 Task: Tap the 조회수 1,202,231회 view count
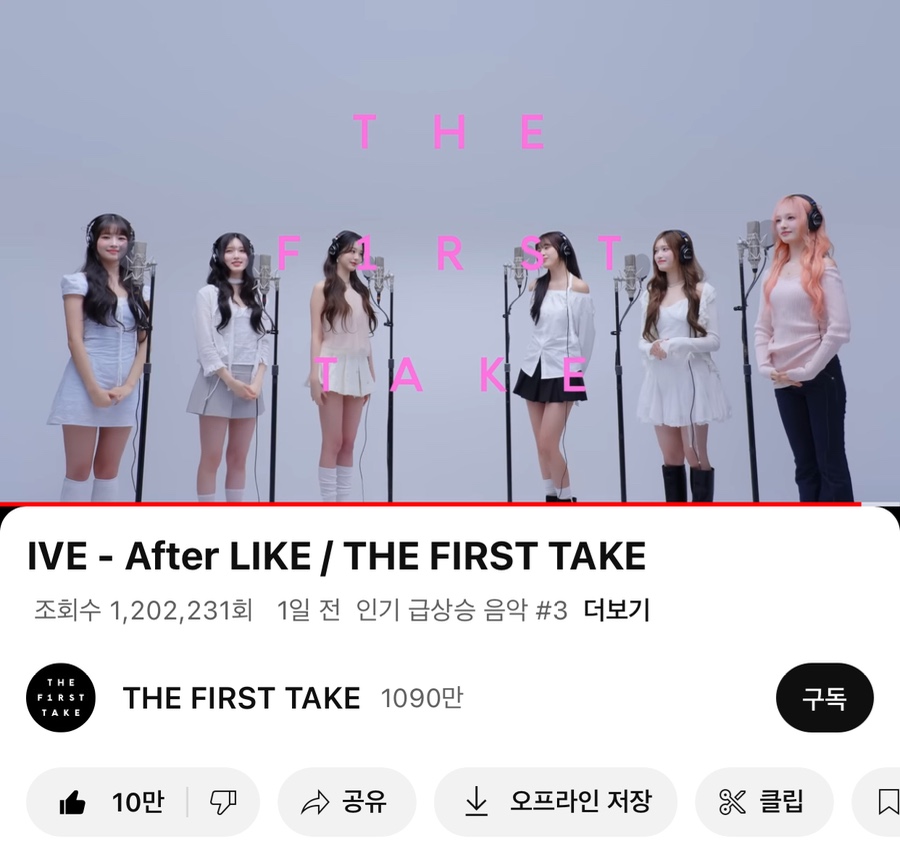click(143, 610)
